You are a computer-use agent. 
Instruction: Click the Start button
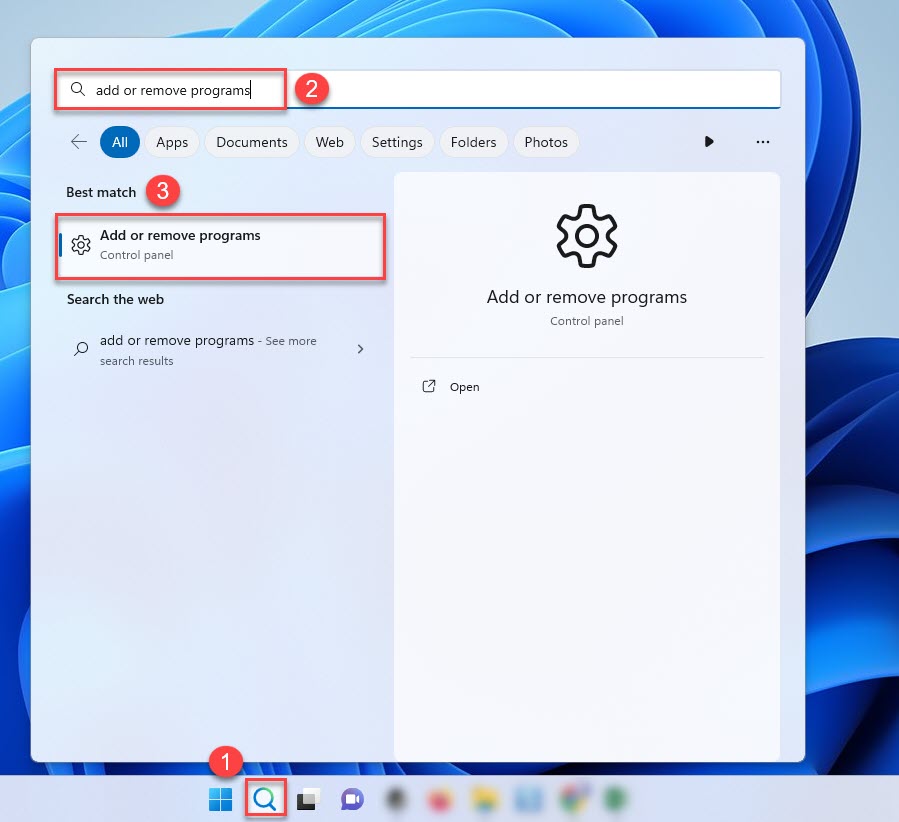pos(219,798)
